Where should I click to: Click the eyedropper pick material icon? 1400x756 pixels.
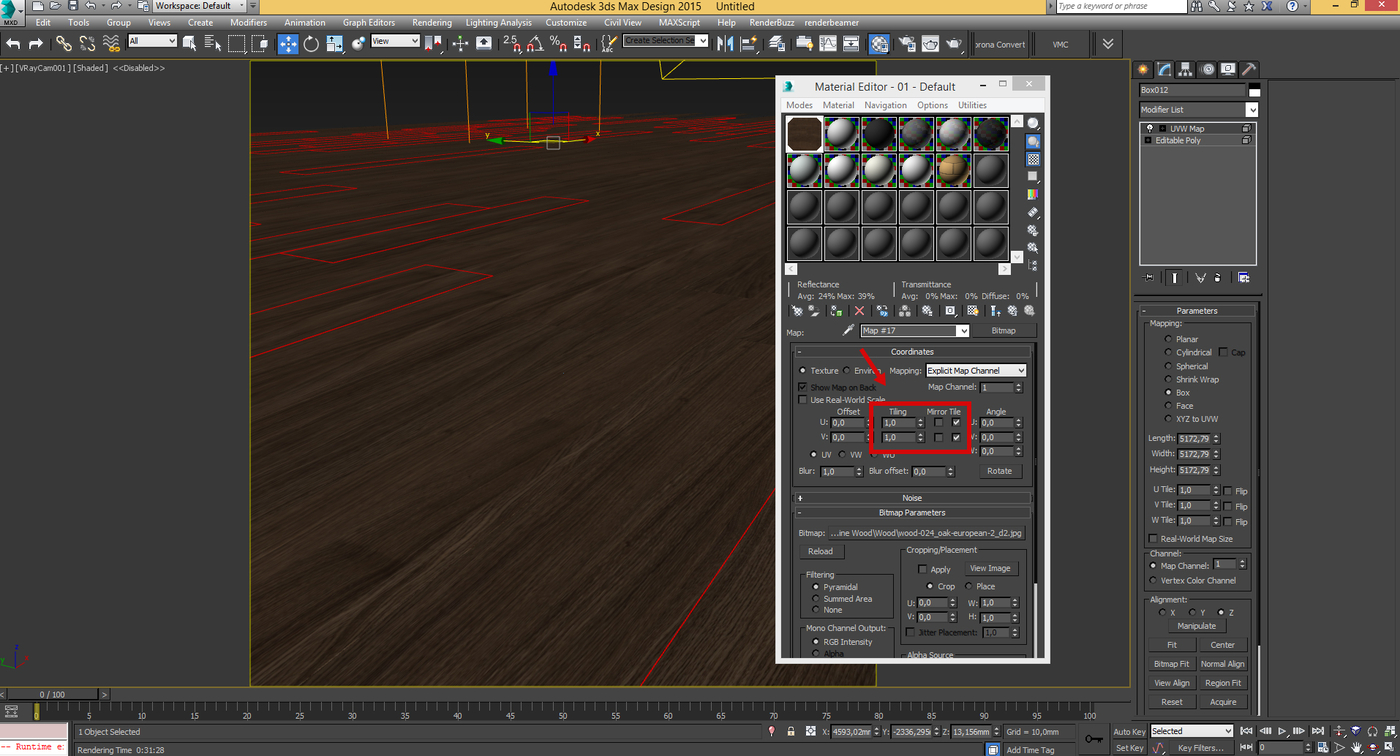848,330
